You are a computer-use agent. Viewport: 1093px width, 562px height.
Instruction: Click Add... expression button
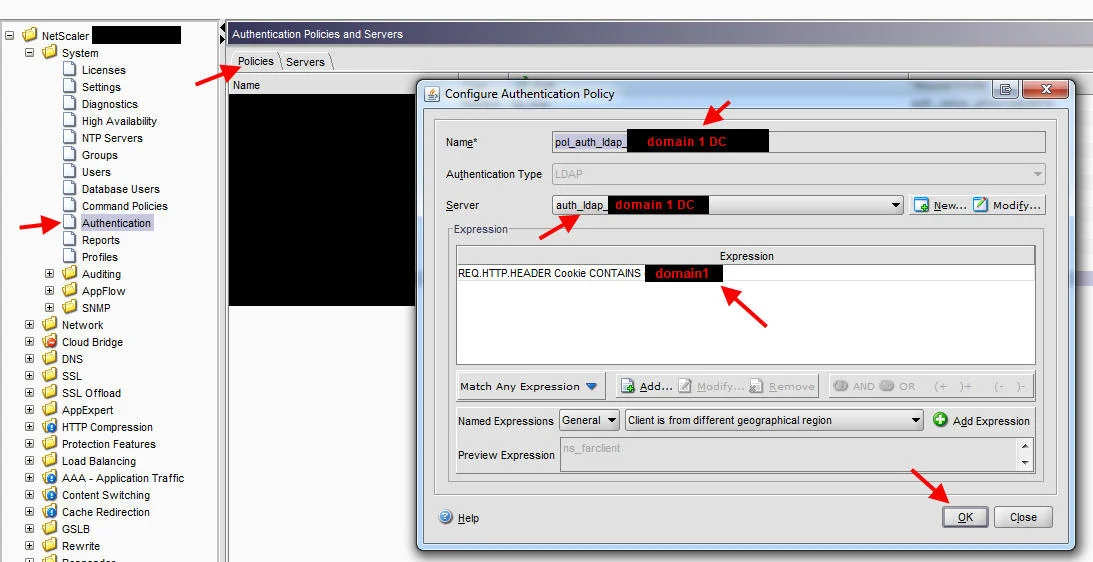tap(646, 386)
